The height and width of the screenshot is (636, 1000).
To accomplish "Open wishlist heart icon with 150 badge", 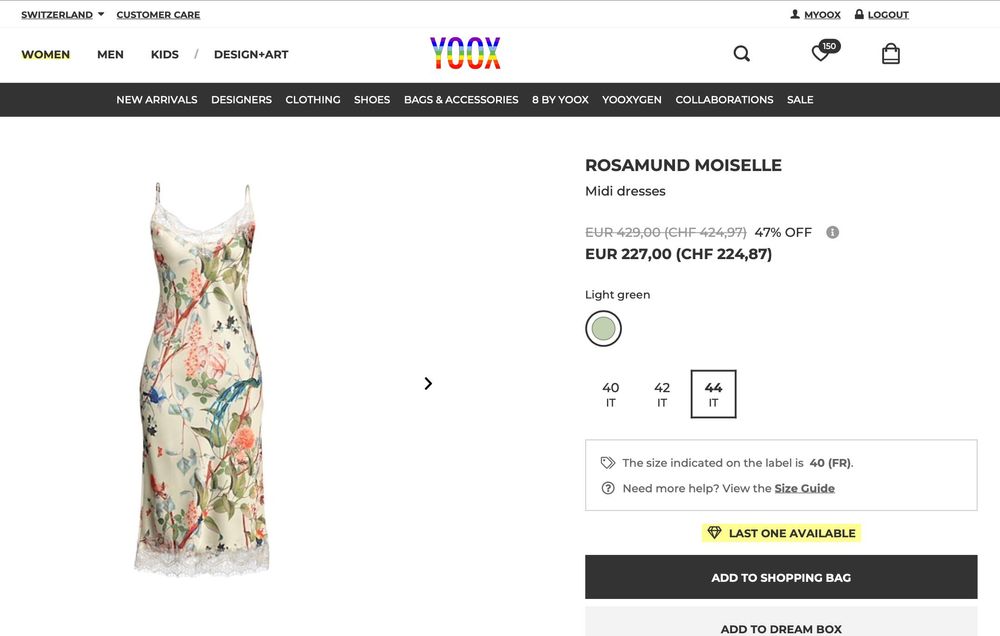I will pyautogui.click(x=822, y=54).
